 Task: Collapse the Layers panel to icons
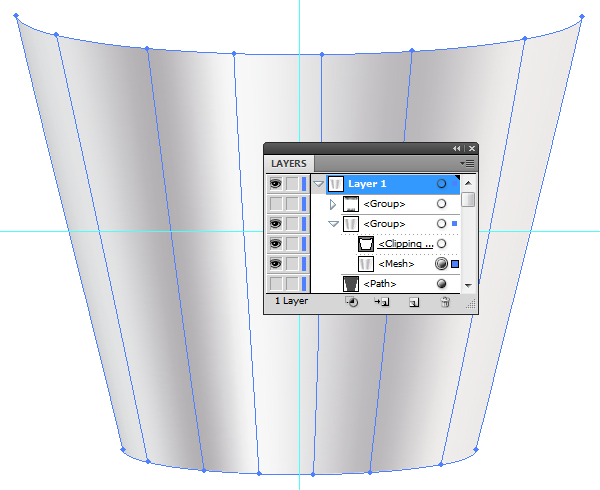(457, 148)
